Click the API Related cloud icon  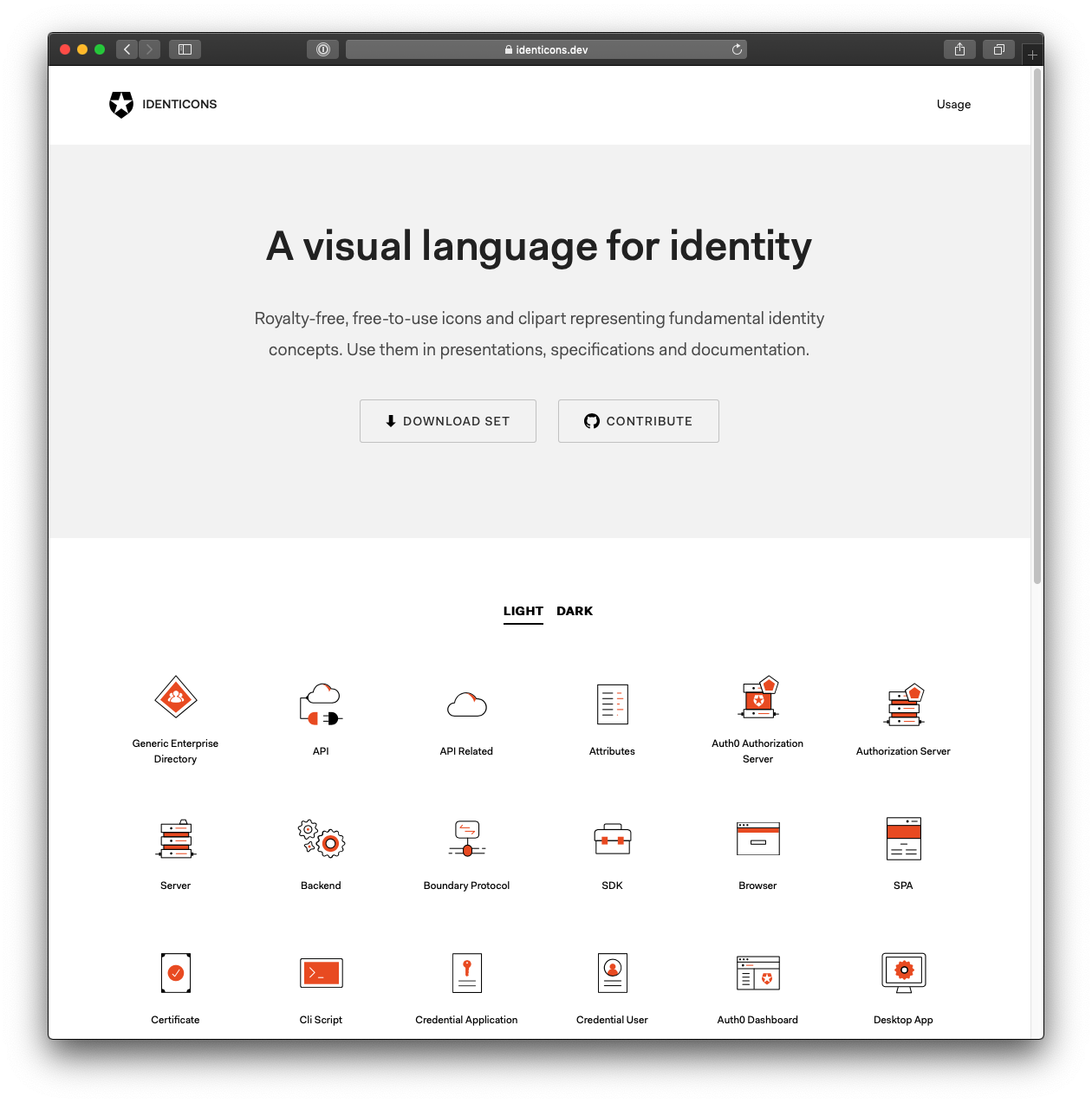(x=467, y=704)
